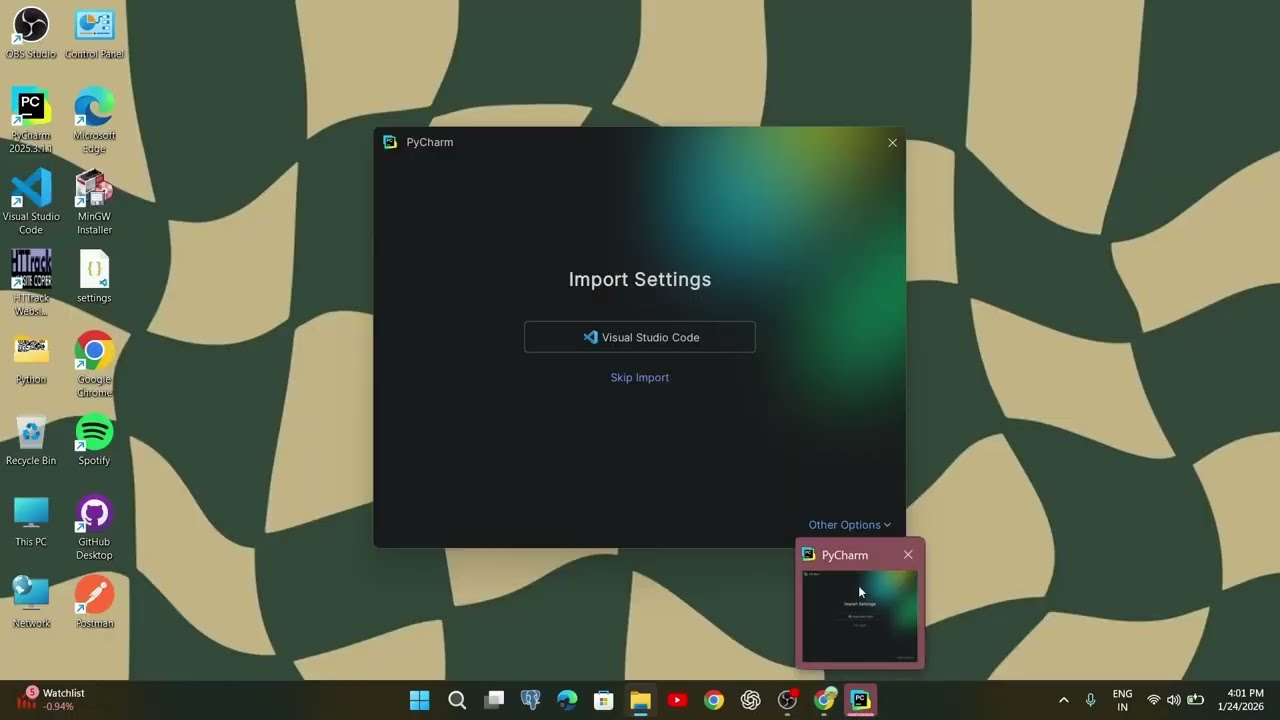Image resolution: width=1280 pixels, height=720 pixels.
Task: Select the Microsoft Edge desktop icon
Action: (94, 121)
